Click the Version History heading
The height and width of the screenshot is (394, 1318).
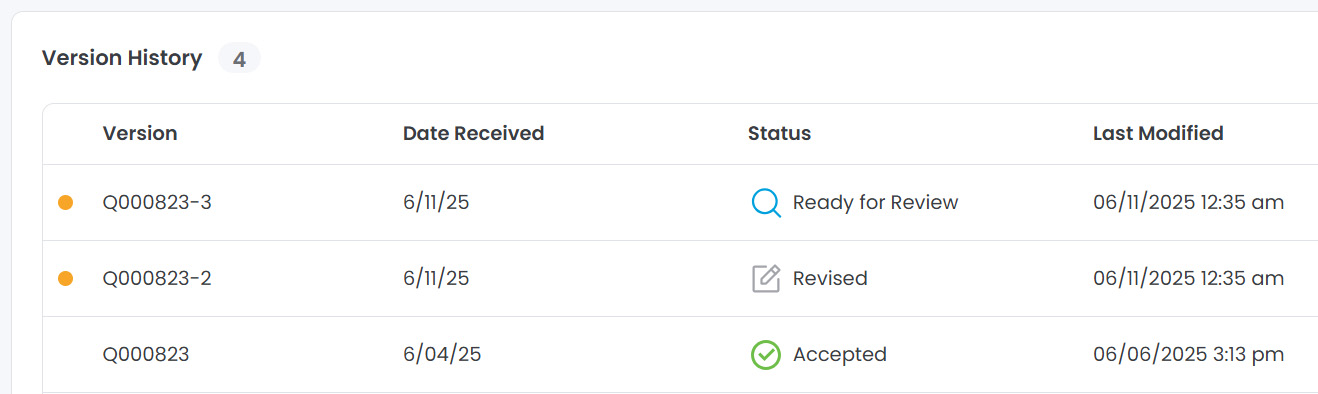[122, 58]
